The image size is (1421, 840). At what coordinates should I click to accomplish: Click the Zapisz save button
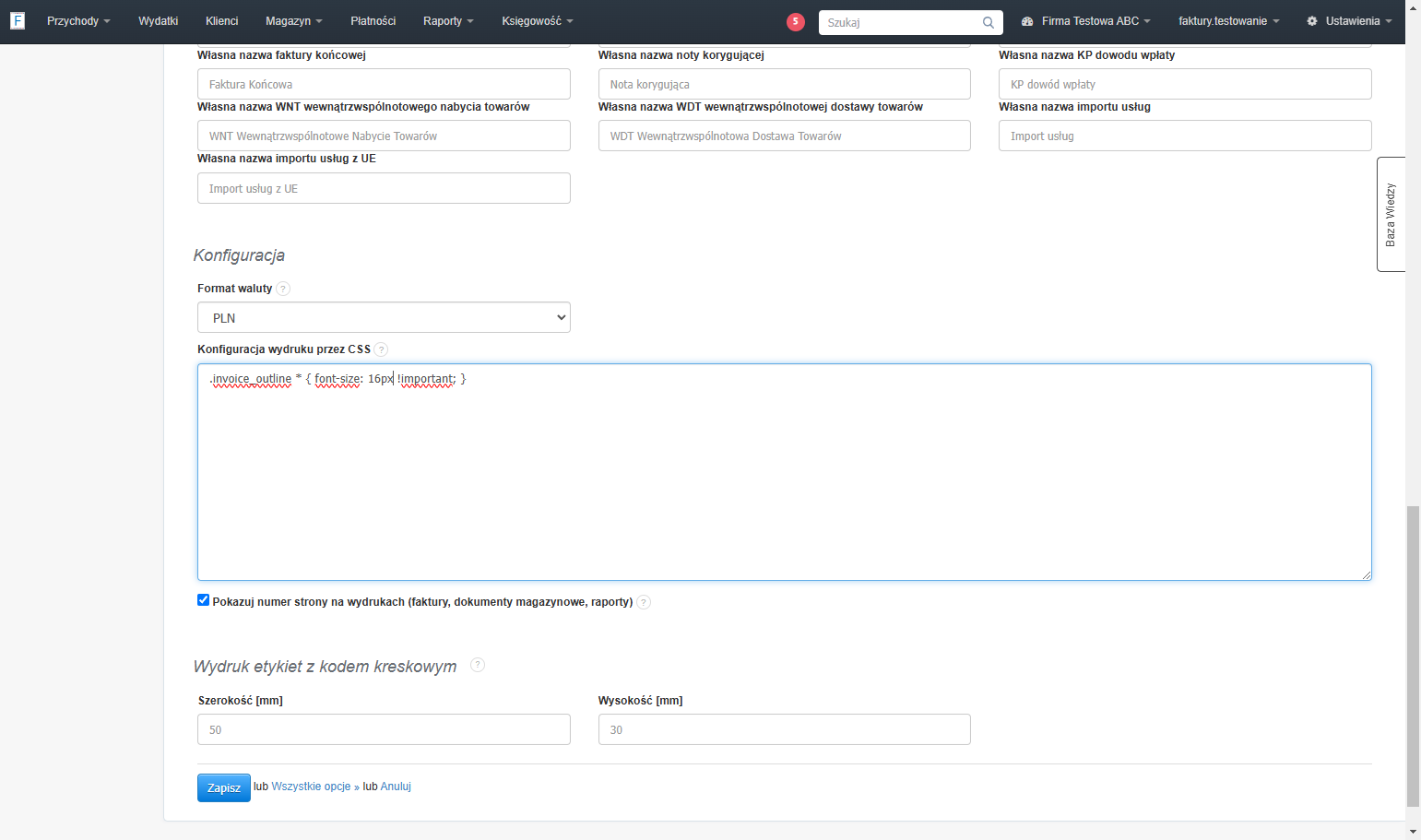point(224,787)
